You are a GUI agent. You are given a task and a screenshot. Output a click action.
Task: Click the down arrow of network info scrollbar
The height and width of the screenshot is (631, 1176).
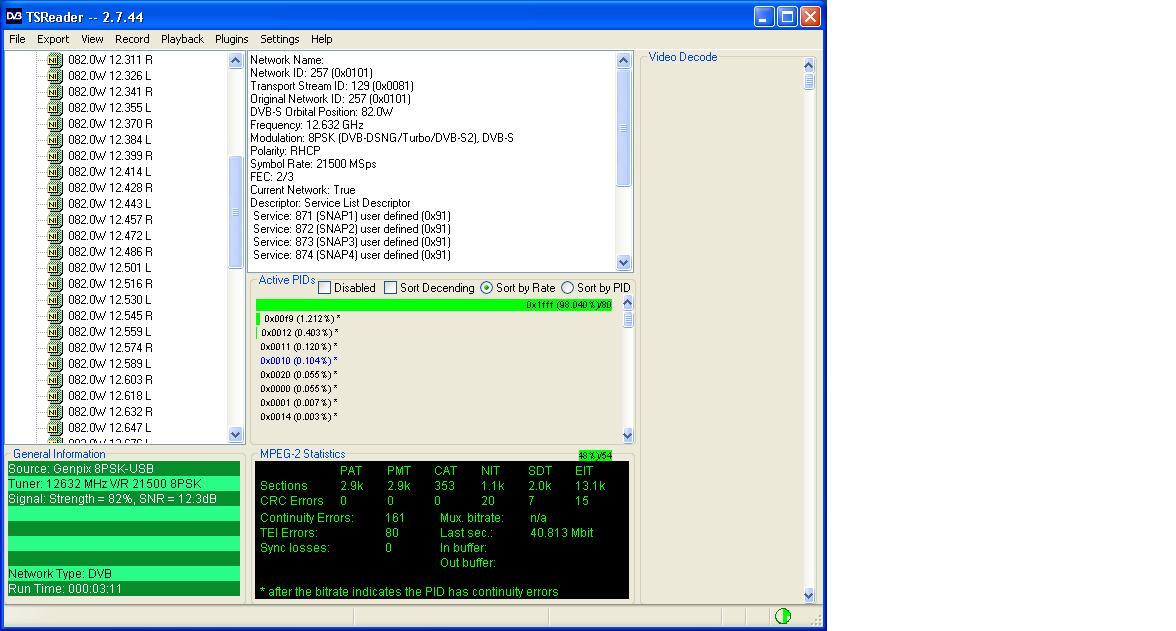pyautogui.click(x=623, y=263)
